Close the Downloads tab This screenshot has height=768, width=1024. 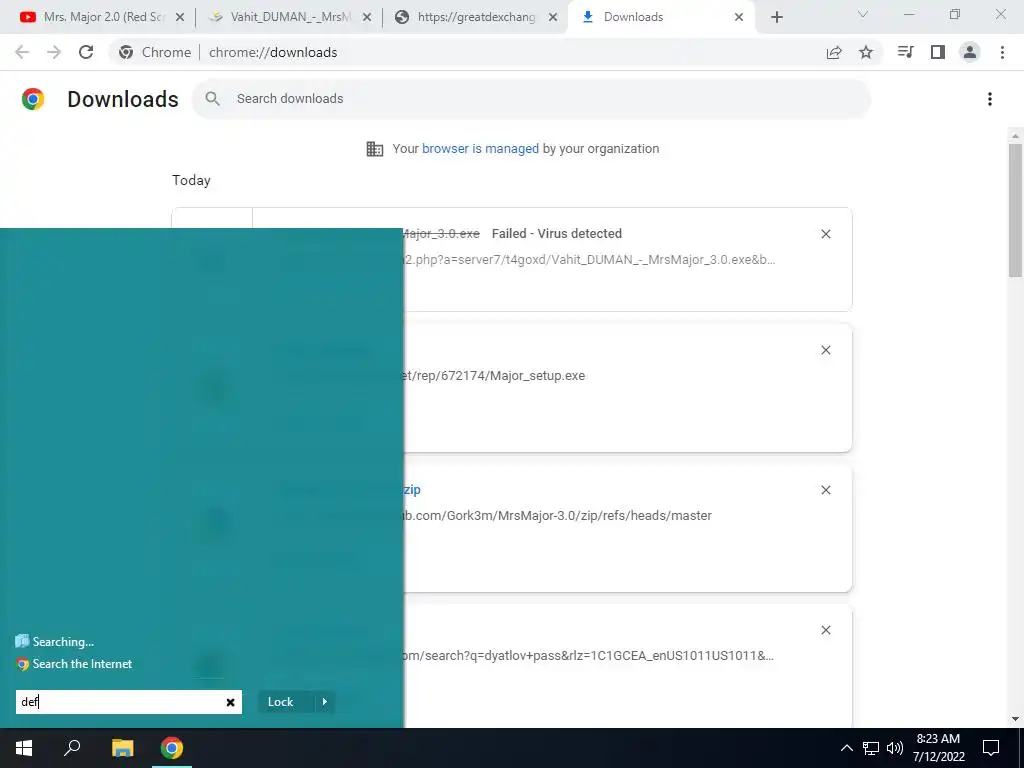[739, 18]
